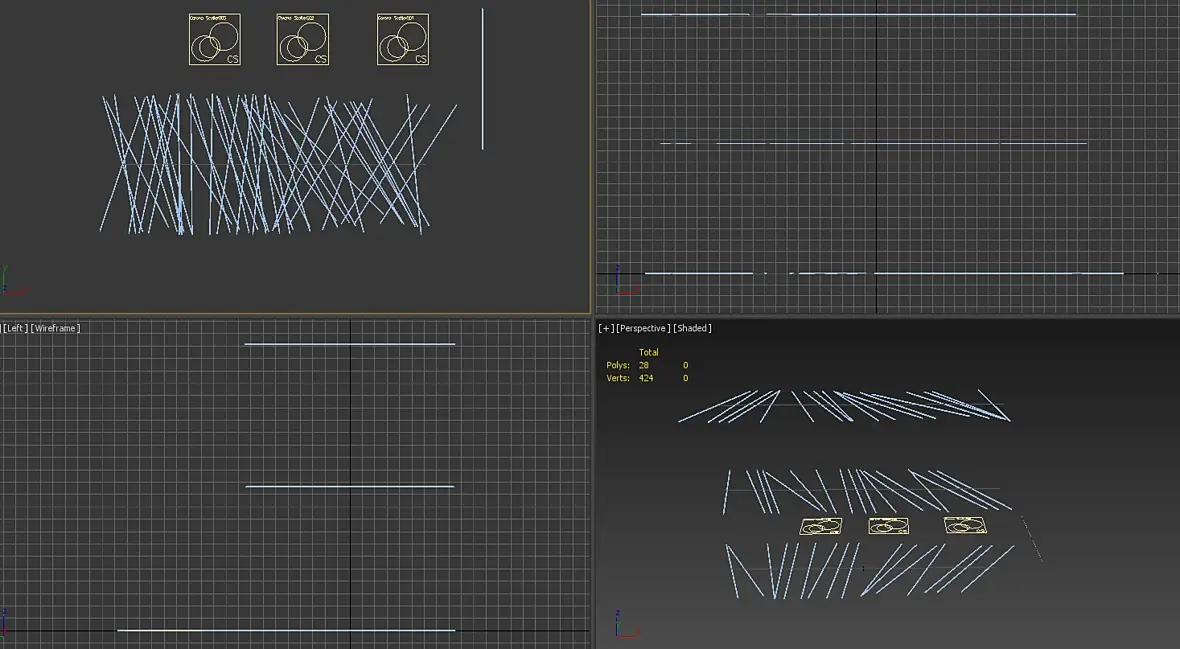Open the [Wireframe] shading menu
The width and height of the screenshot is (1180, 649).
coord(55,328)
